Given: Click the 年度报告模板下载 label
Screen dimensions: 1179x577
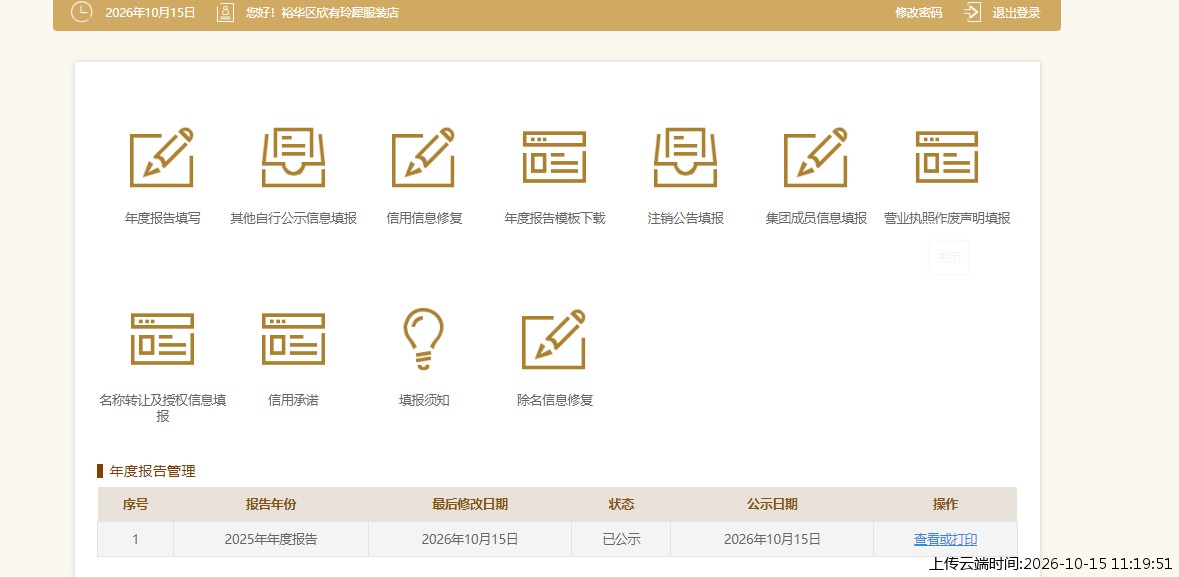Looking at the screenshot, I should tap(555, 218).
